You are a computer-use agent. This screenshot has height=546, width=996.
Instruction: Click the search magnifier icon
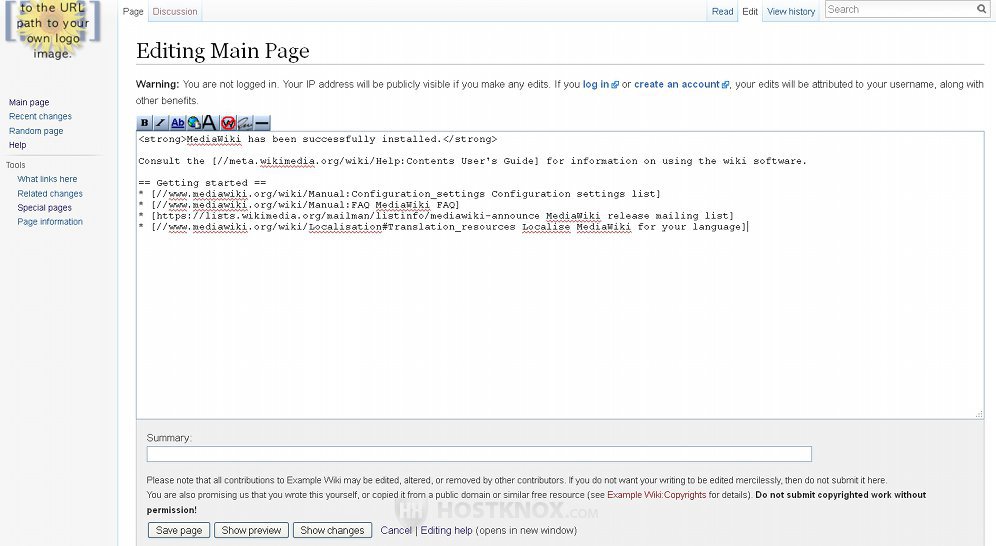981,9
